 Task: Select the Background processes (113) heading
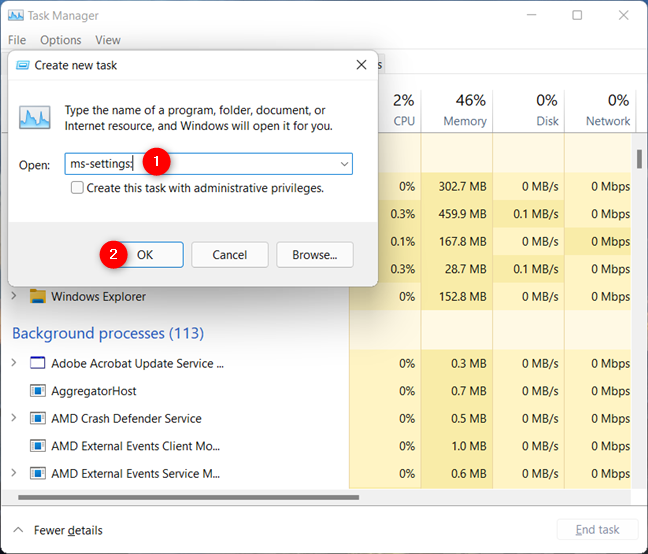[x=108, y=333]
